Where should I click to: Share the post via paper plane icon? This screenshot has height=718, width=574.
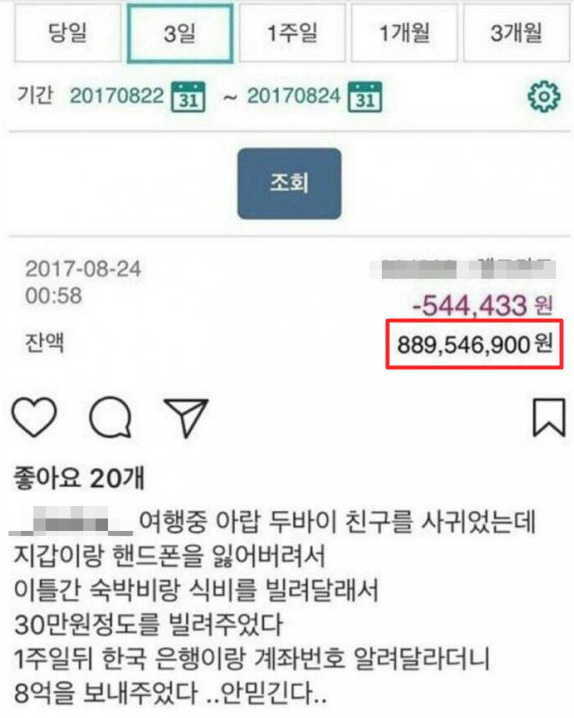click(186, 417)
